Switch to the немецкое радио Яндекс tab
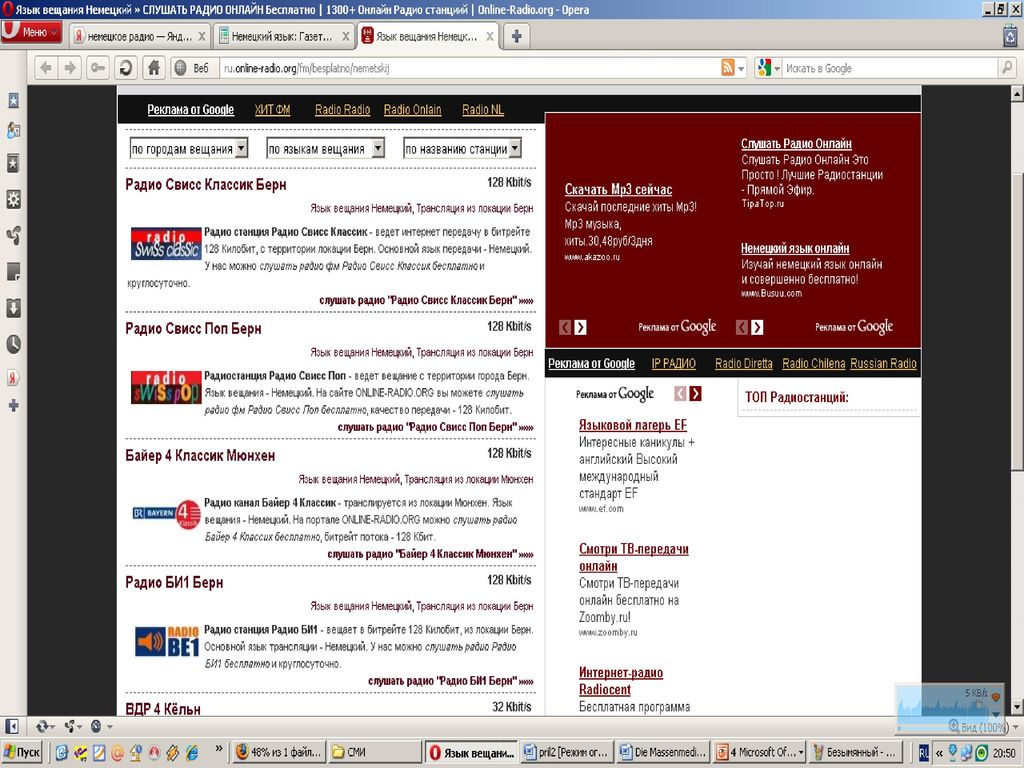The image size is (1024, 768). tap(139, 37)
